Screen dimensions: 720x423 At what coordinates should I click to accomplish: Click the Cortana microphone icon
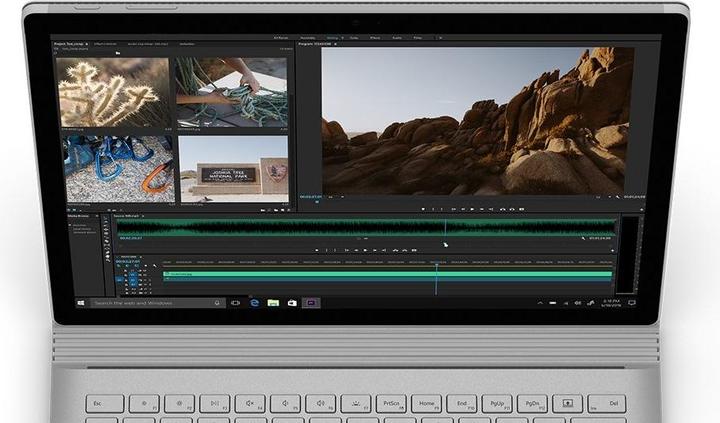click(x=217, y=302)
